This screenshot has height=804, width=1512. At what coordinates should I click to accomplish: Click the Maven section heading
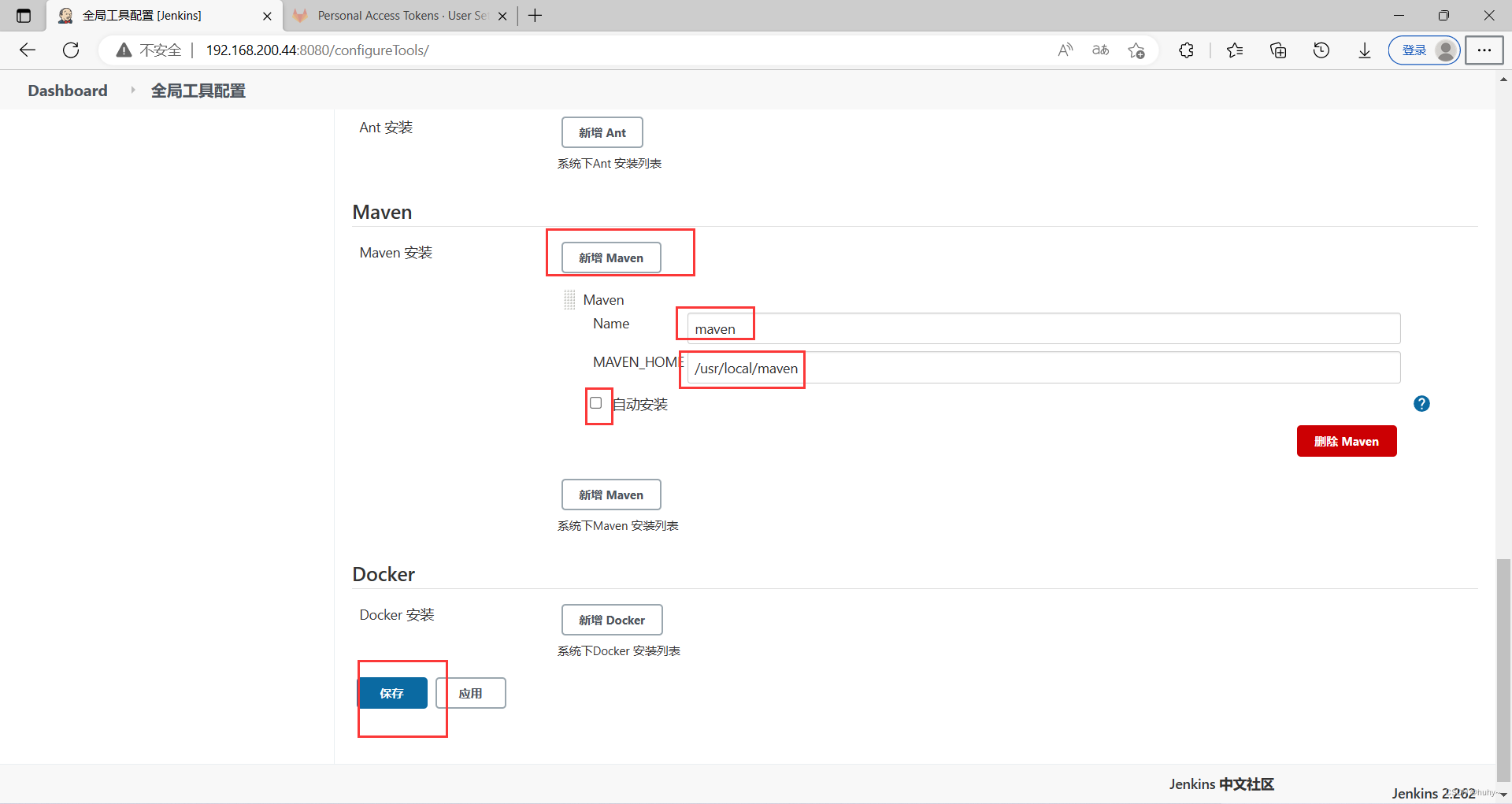pyautogui.click(x=382, y=212)
